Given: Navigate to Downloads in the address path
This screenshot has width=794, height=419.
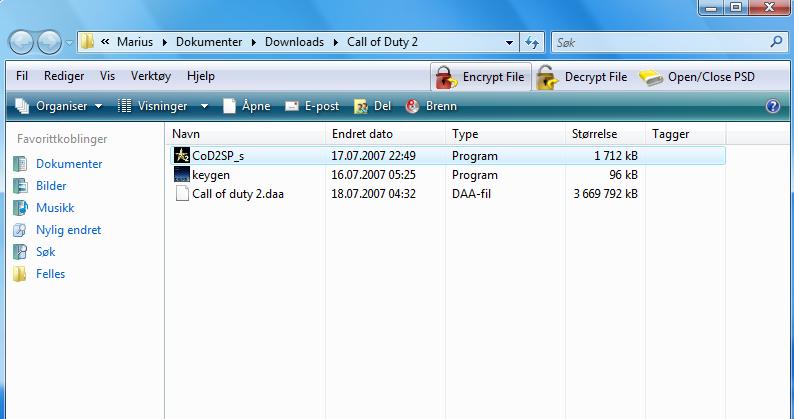Looking at the screenshot, I should 294,42.
